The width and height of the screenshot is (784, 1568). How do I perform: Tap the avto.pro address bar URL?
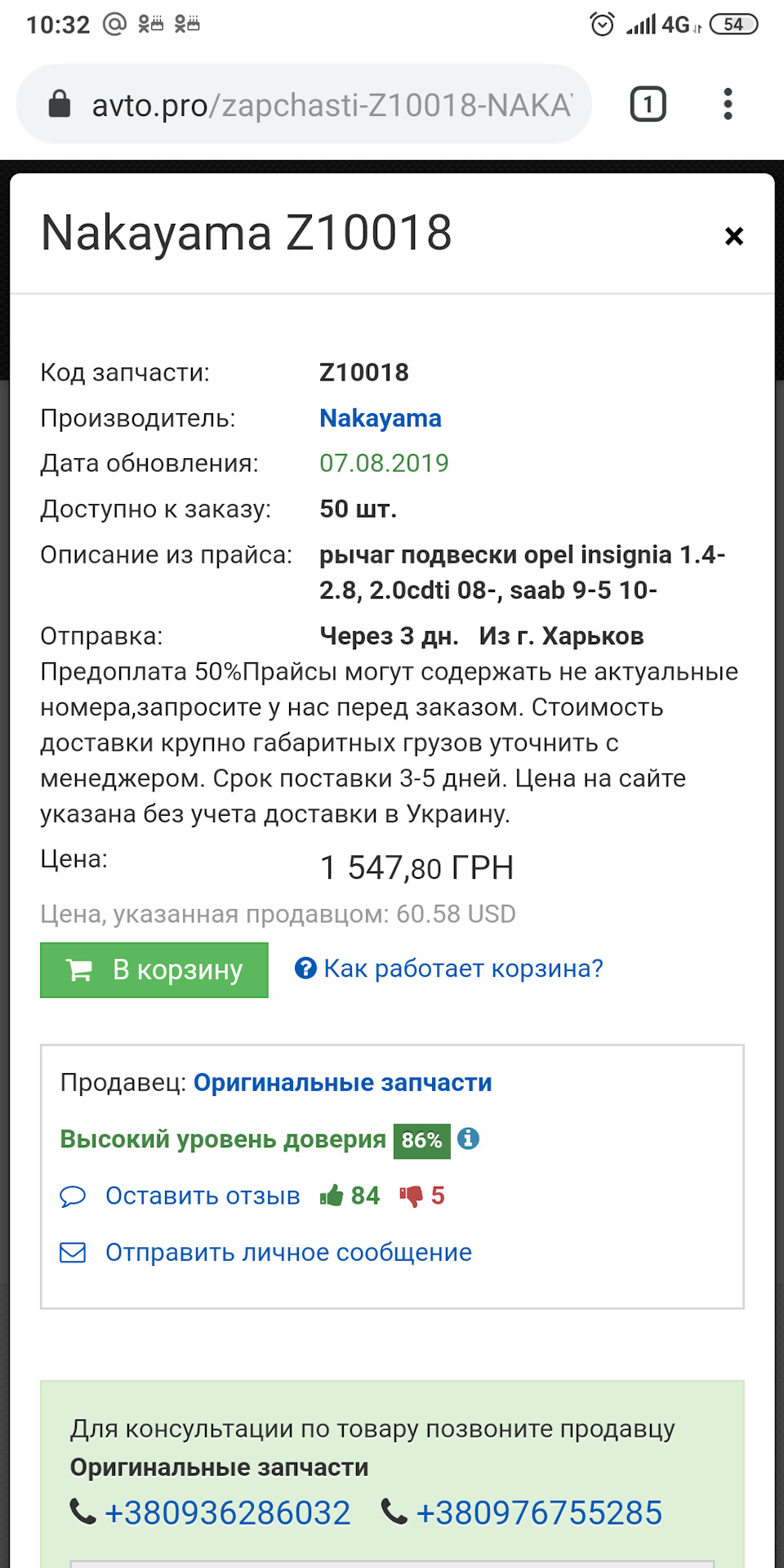(x=331, y=105)
